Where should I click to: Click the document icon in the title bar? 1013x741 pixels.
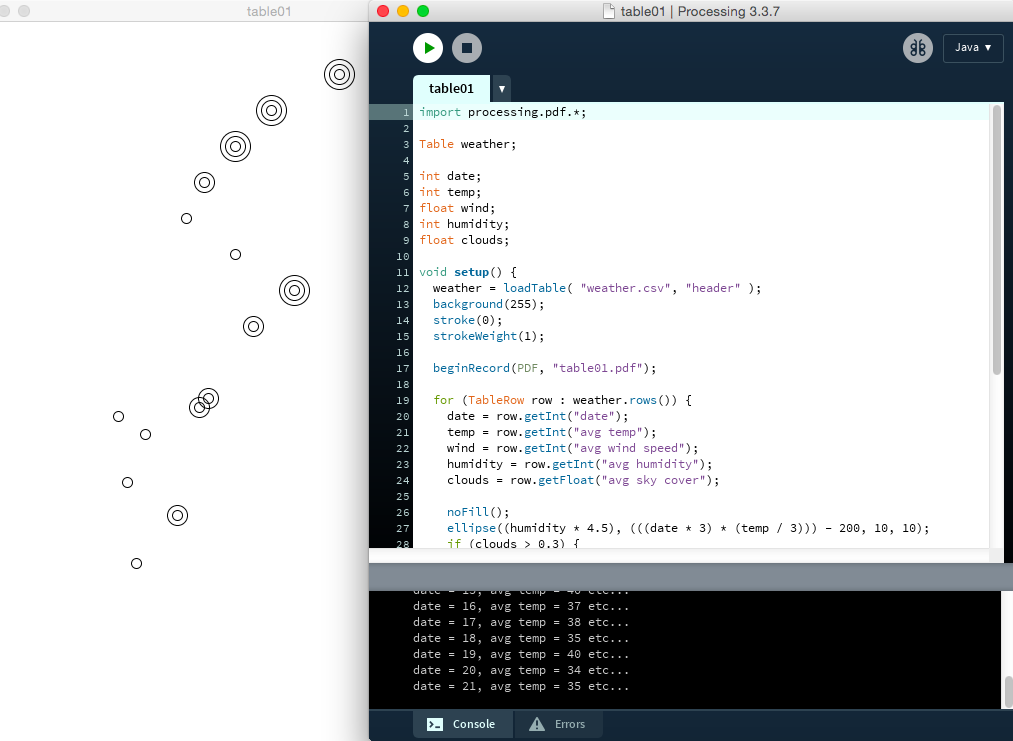[x=608, y=11]
